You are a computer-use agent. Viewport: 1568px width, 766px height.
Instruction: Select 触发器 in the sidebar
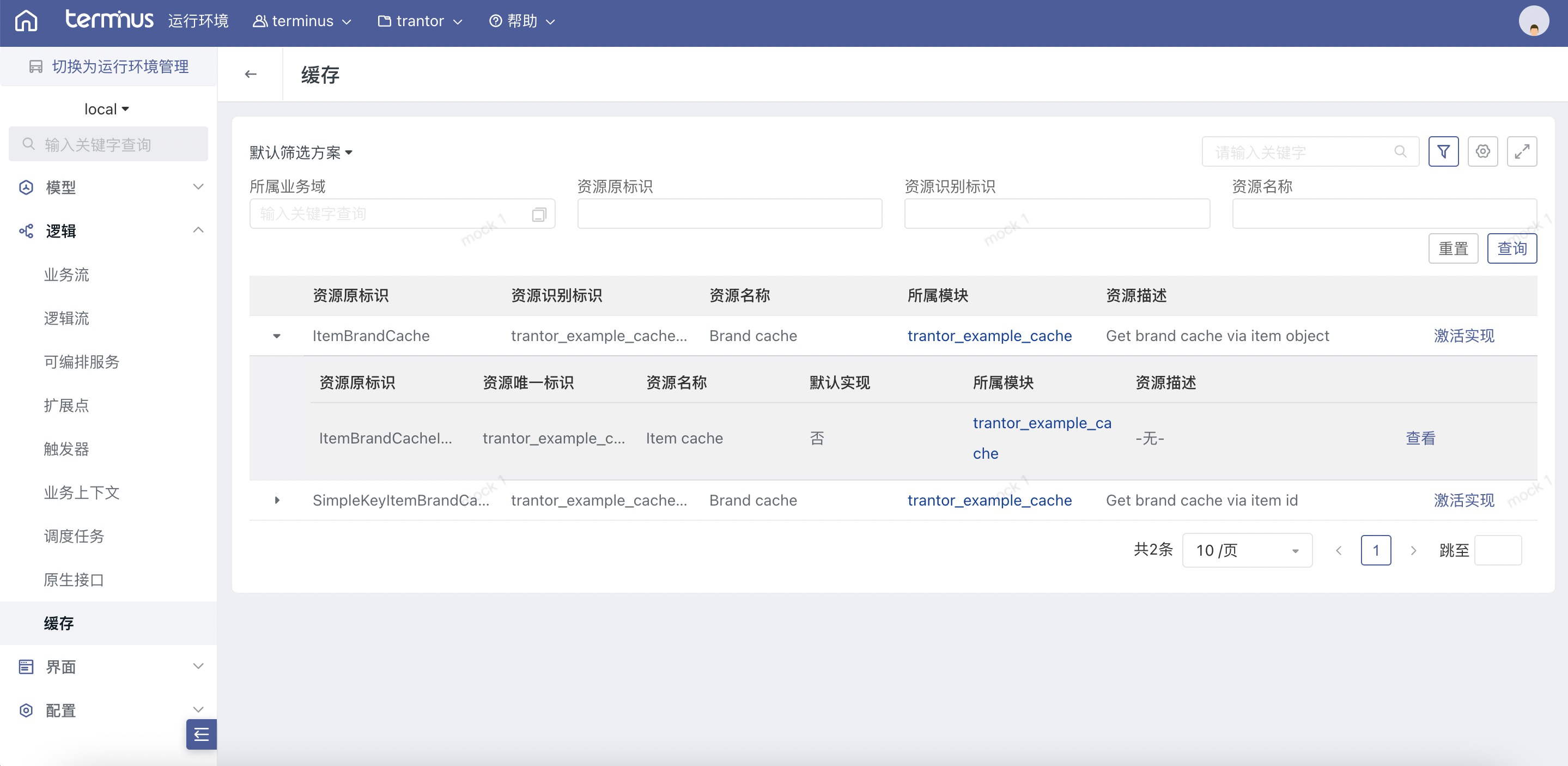coord(66,449)
